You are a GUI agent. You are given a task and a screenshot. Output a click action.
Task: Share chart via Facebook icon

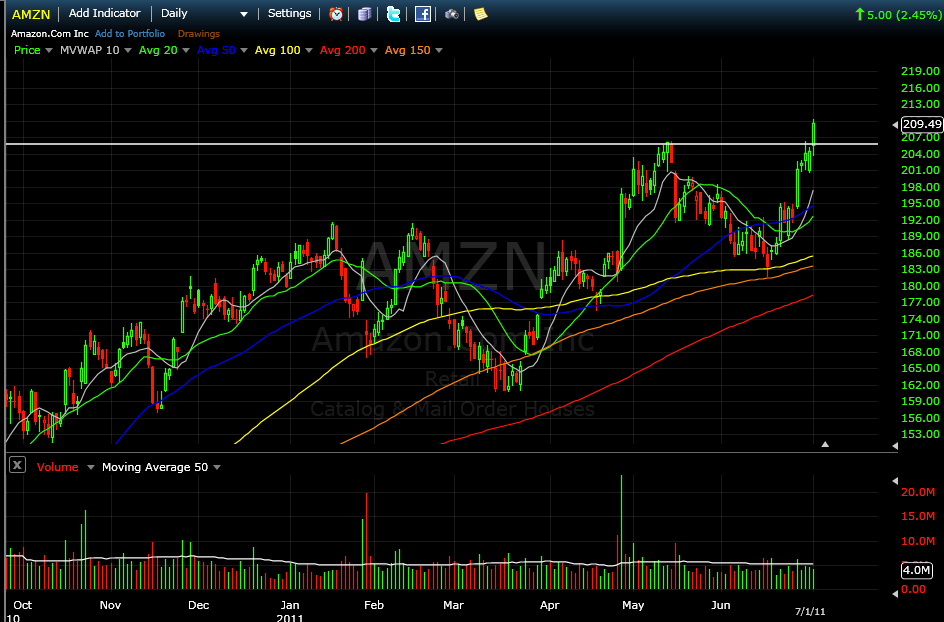[423, 14]
